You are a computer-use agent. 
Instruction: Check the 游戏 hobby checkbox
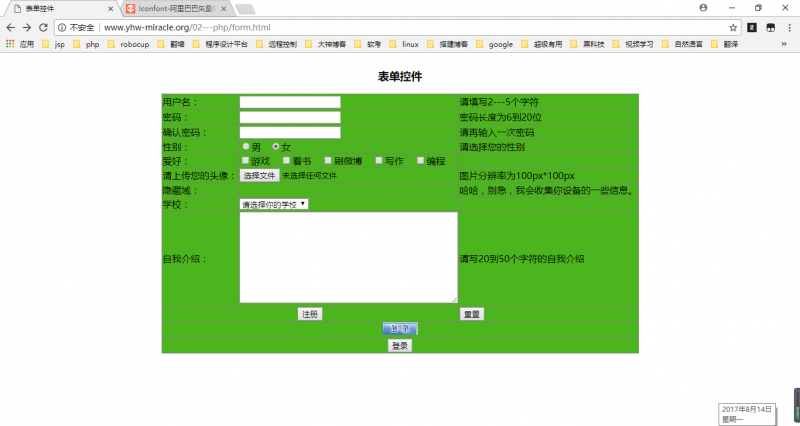coord(245,160)
